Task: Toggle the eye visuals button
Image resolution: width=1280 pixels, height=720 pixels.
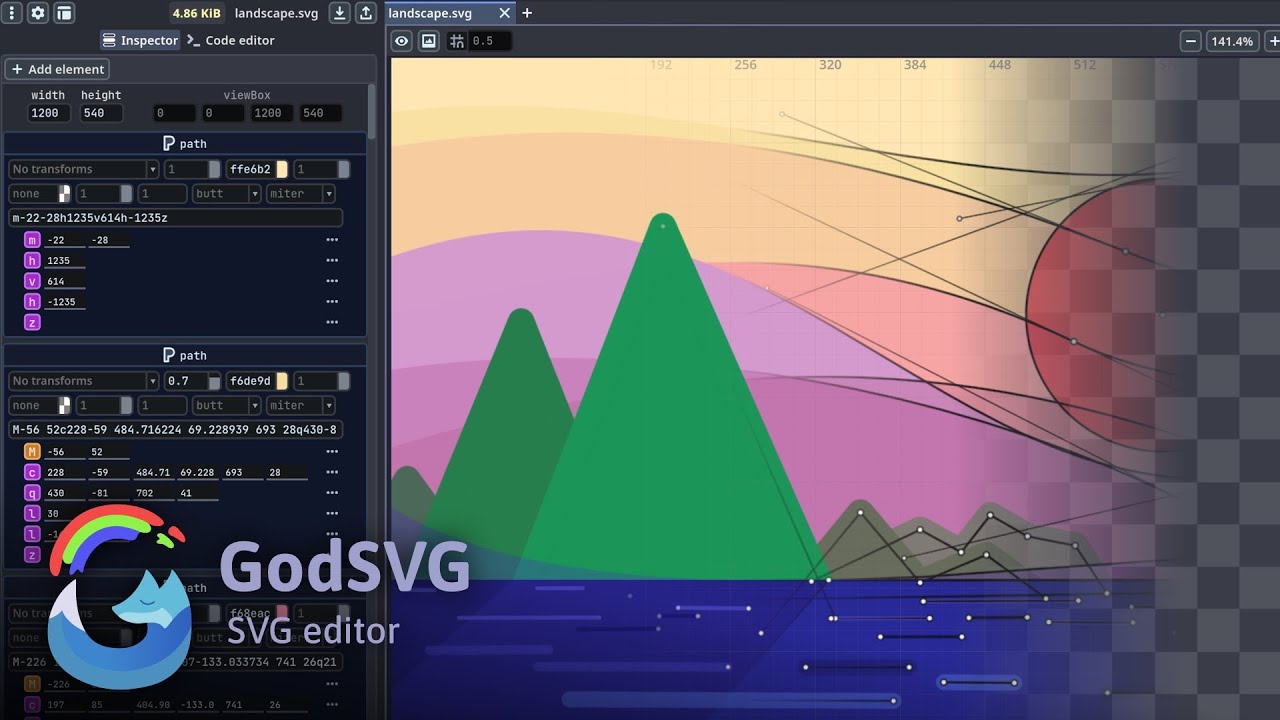Action: click(x=401, y=41)
